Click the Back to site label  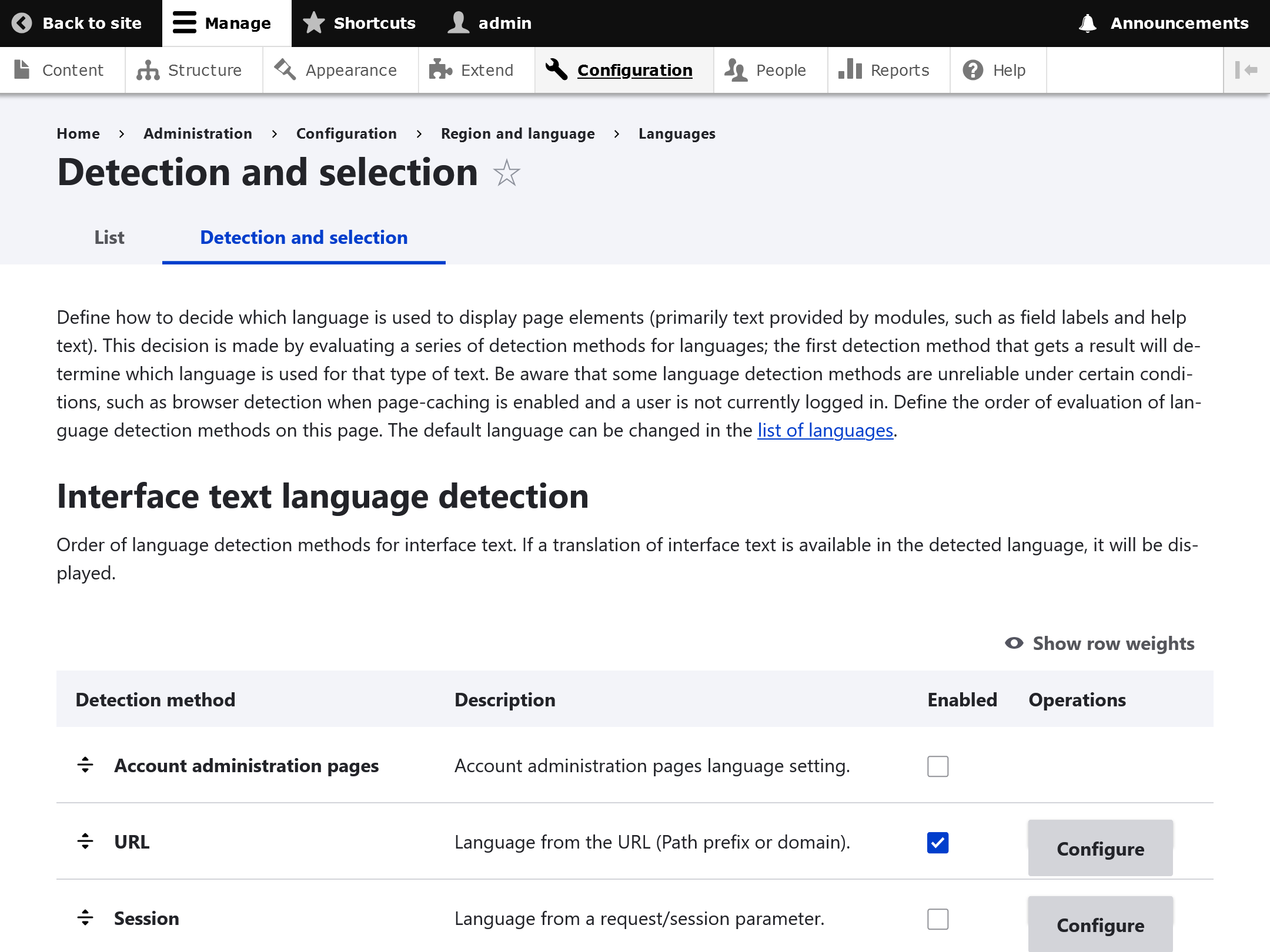(92, 24)
